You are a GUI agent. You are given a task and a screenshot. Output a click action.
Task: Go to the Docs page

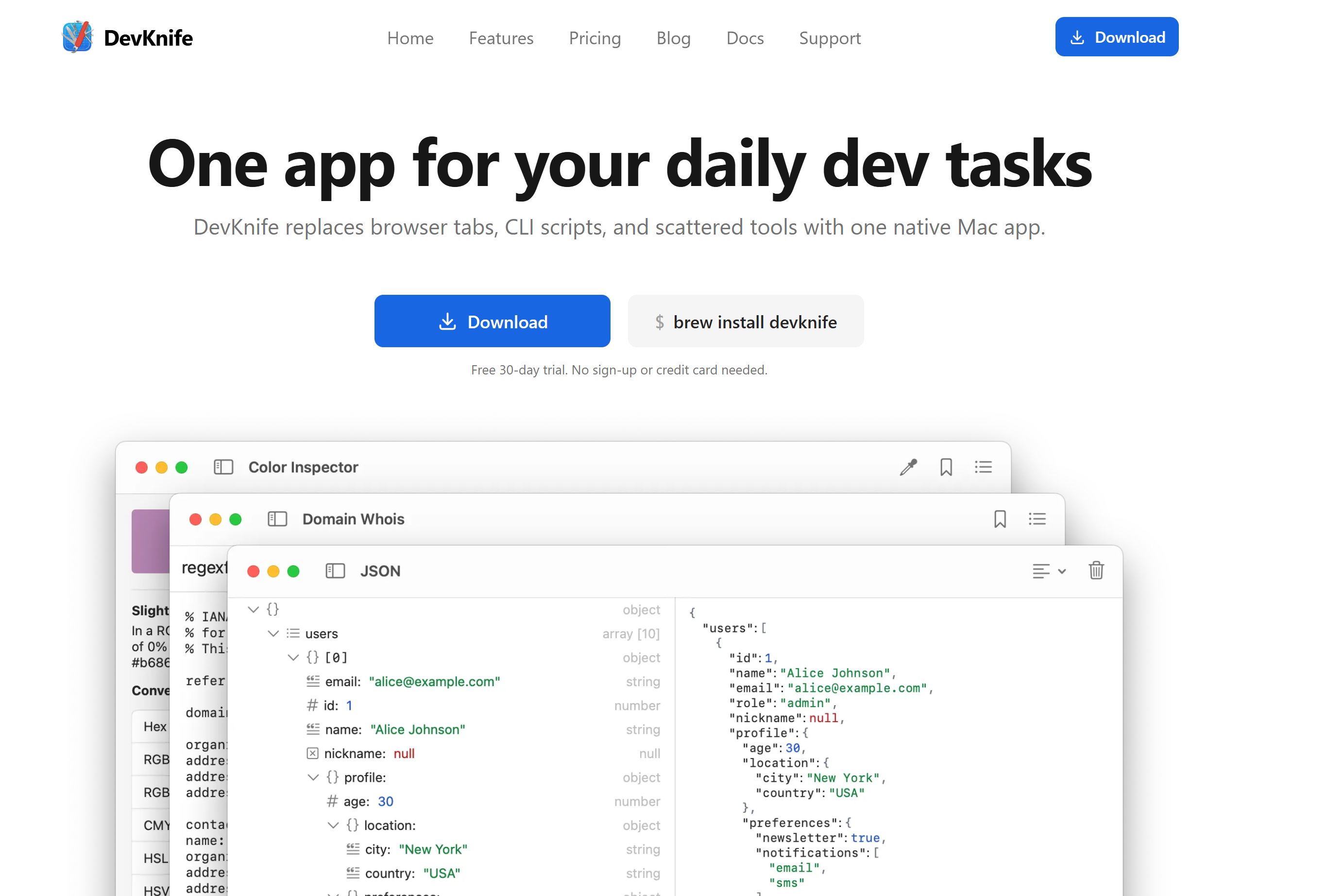(745, 38)
